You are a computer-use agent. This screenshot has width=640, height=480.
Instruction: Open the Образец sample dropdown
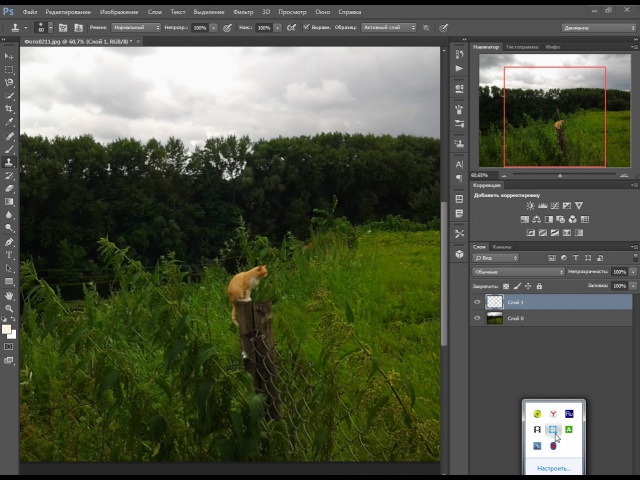[x=387, y=27]
